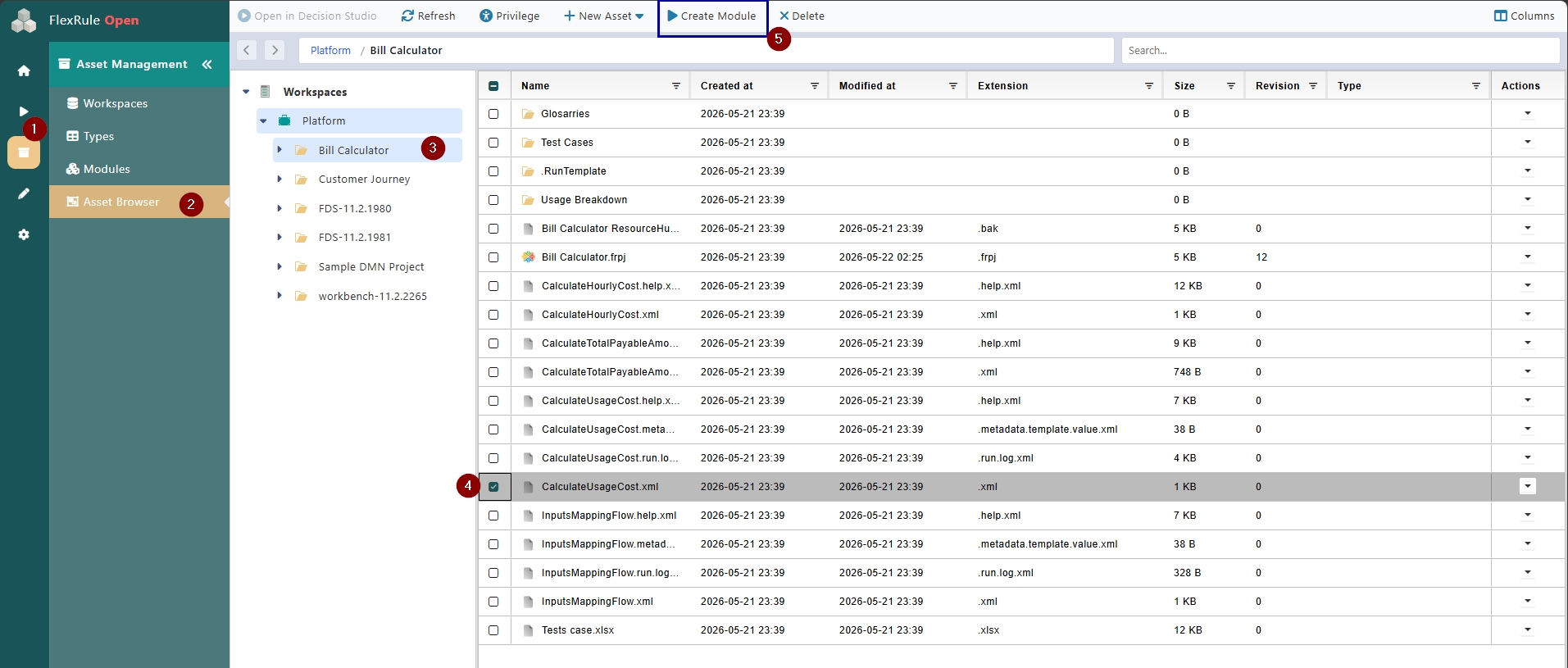1568x668 pixels.
Task: Click the Workspaces root server icon
Action: pyautogui.click(x=266, y=92)
